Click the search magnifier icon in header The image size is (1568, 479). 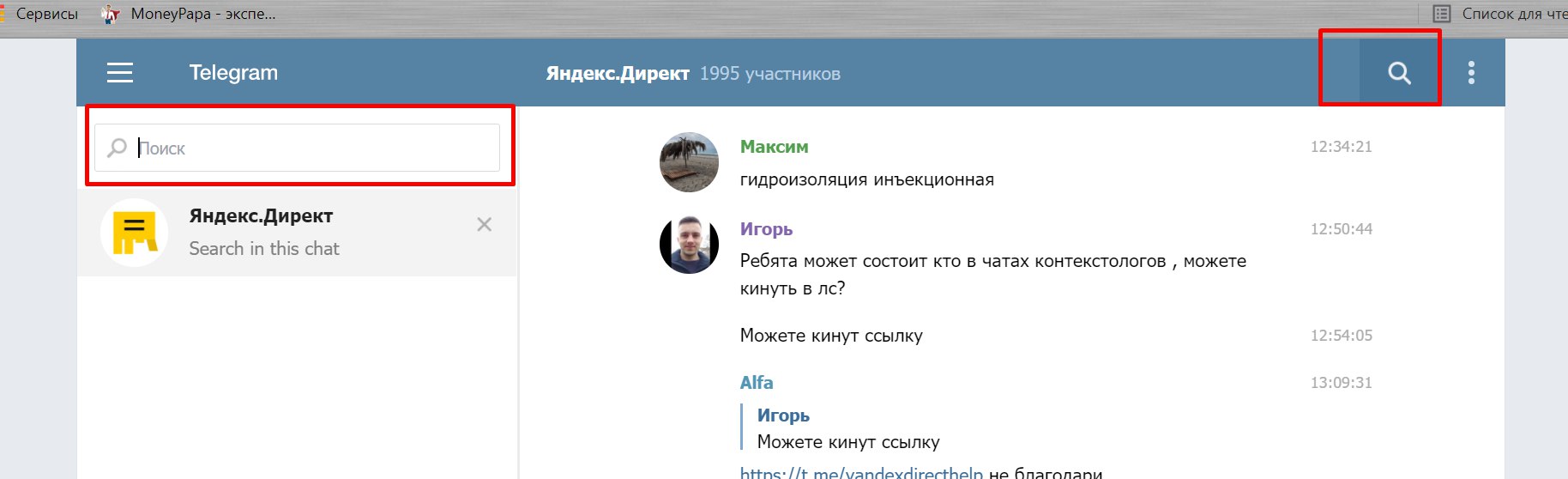coord(1399,73)
